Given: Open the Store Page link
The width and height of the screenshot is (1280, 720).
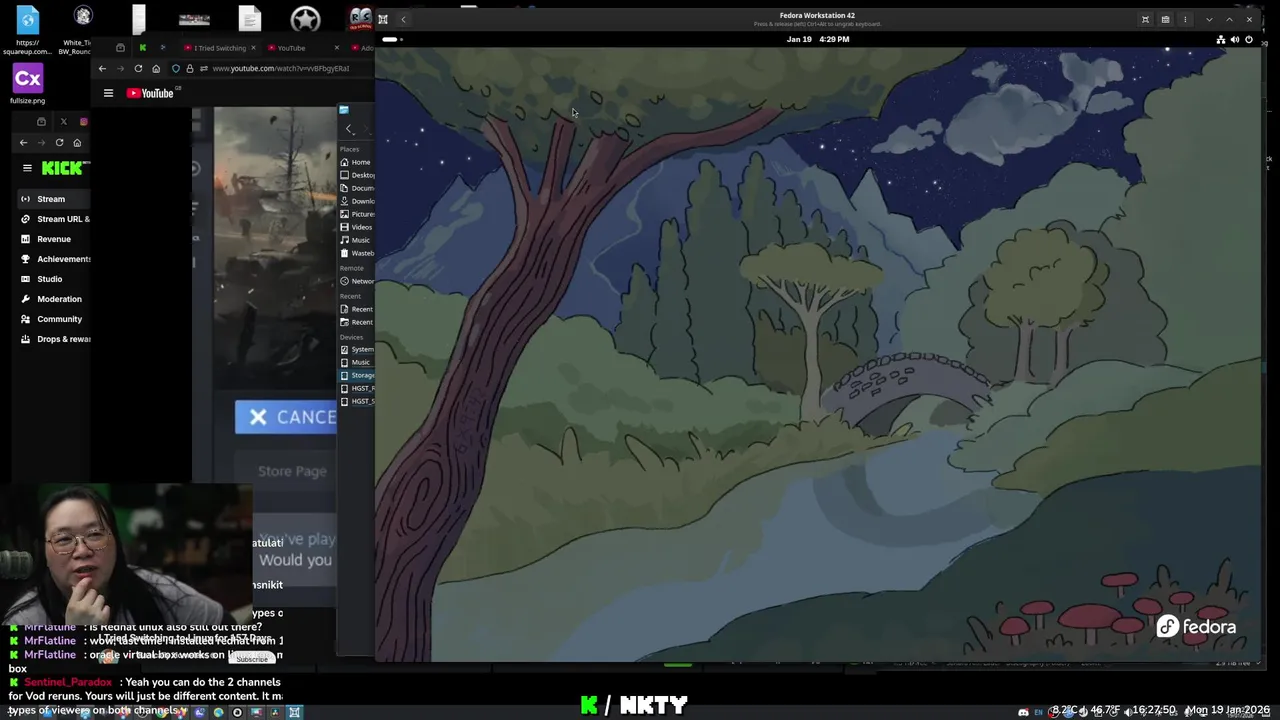Looking at the screenshot, I should (x=292, y=471).
